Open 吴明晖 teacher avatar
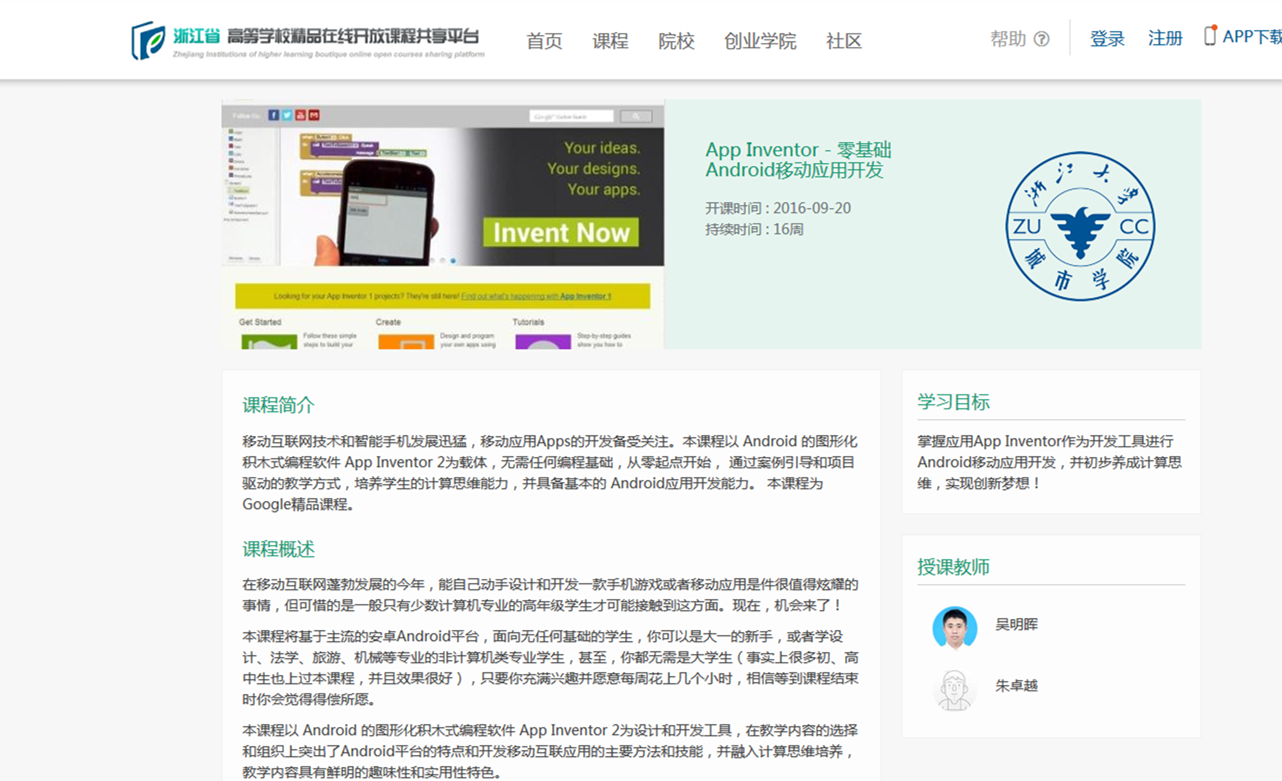The image size is (1282, 781). (x=954, y=627)
